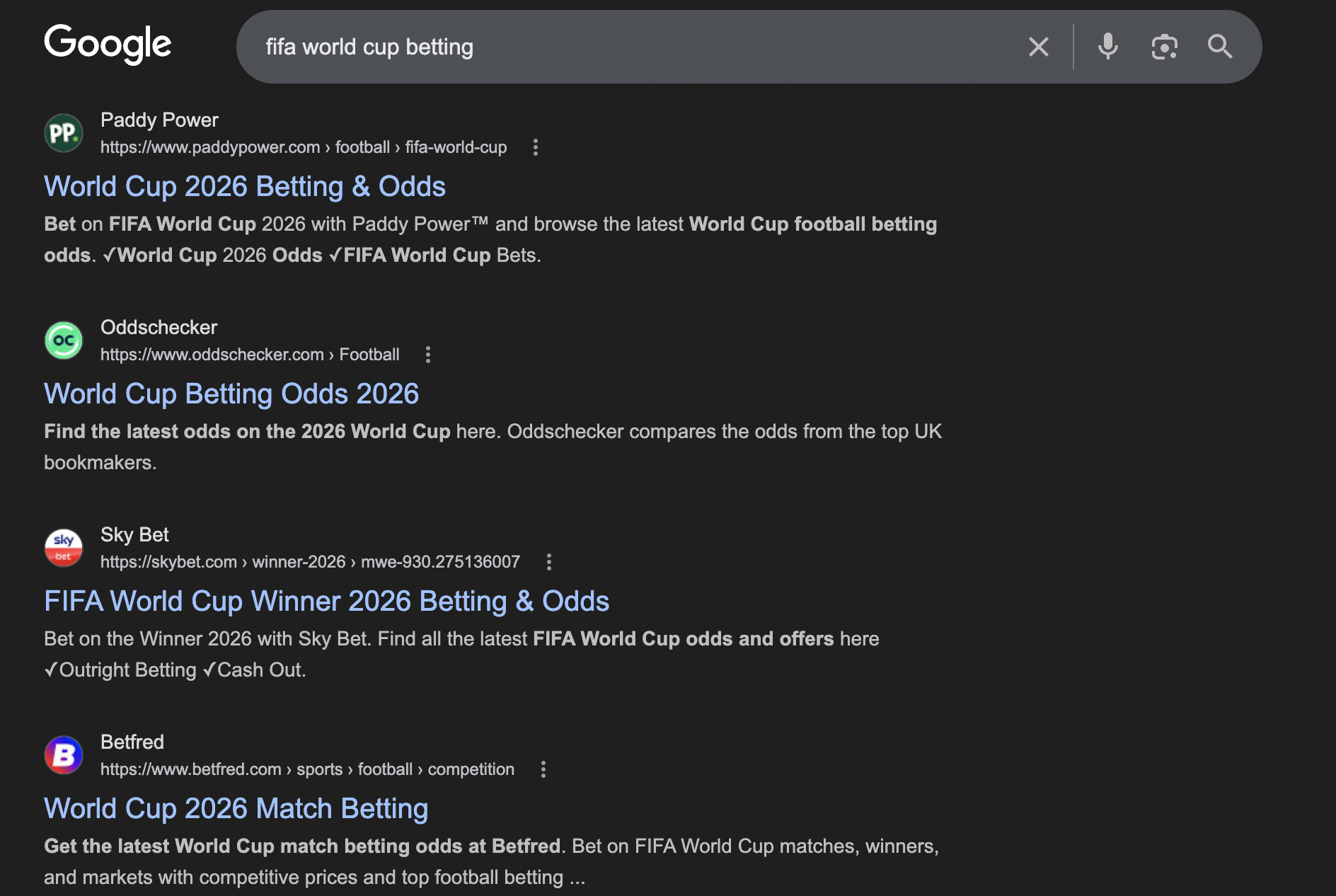Click the Sky Bet favicon

64,548
